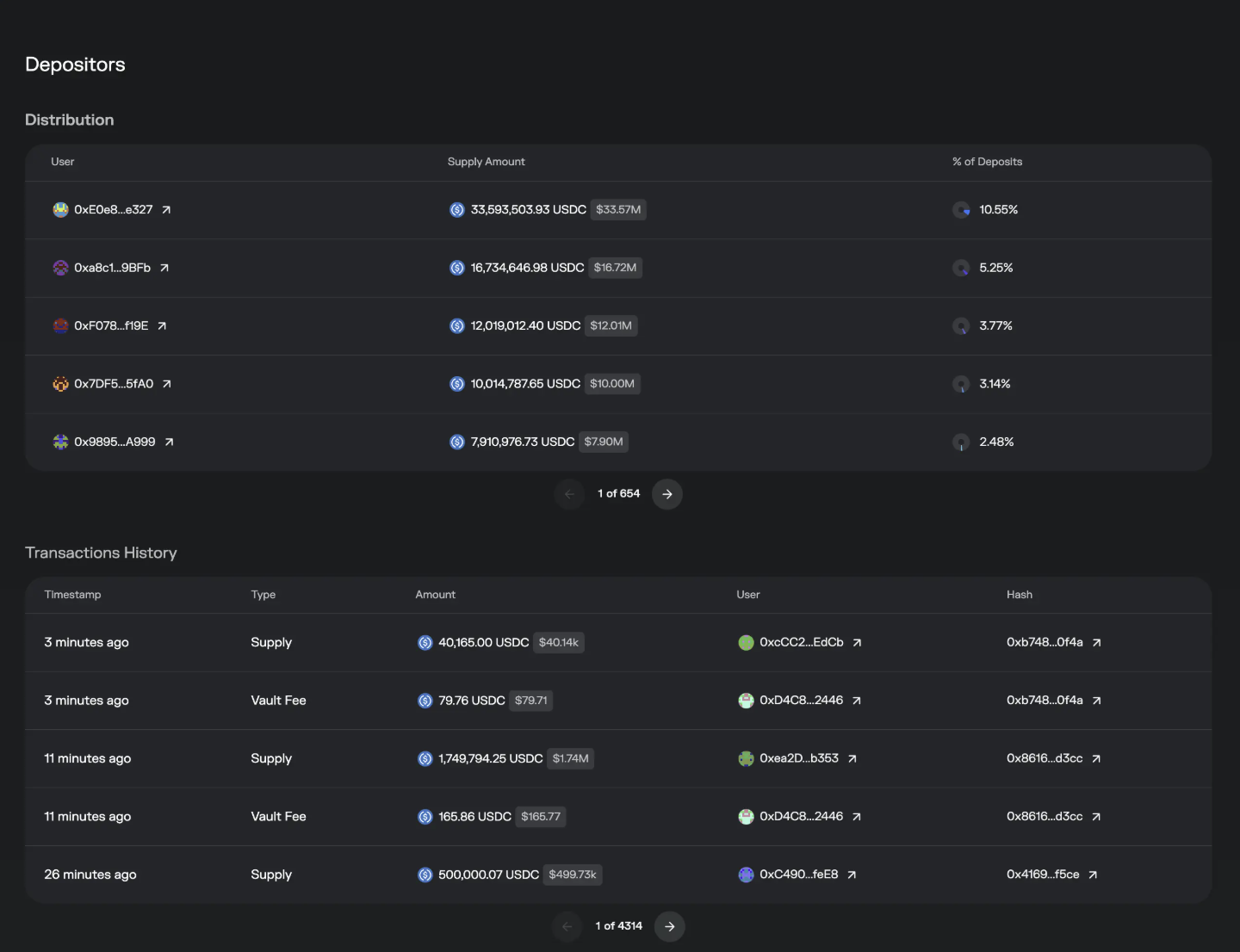Click 'Vault Fee' type in 79.76 USDC row
The image size is (1240, 952).
(x=279, y=701)
